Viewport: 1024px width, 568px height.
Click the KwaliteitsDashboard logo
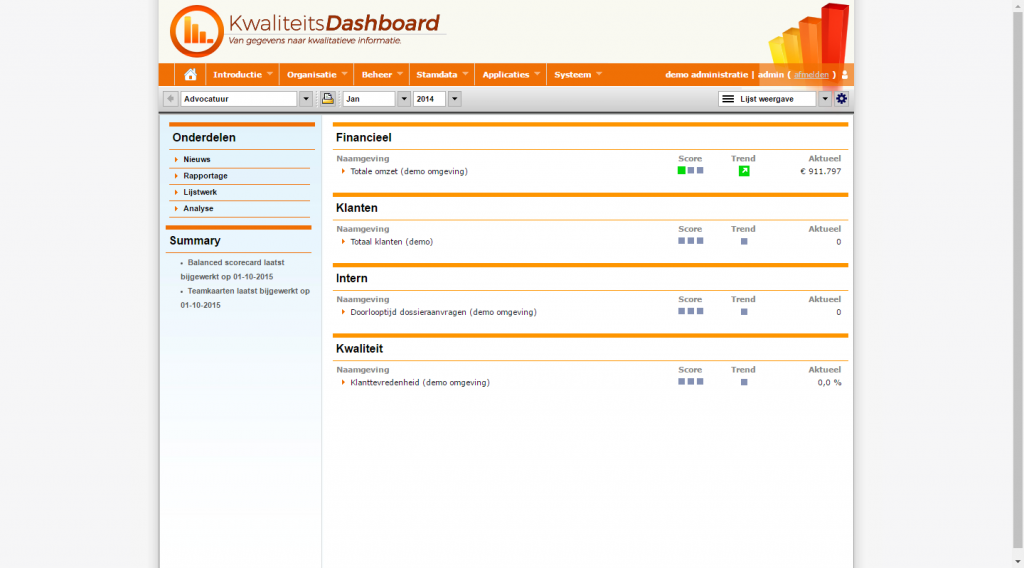[305, 31]
